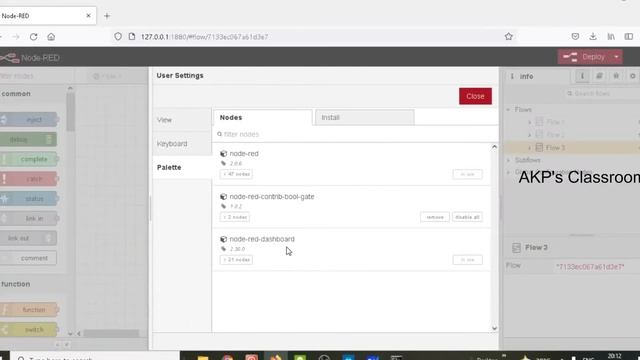Viewport: 640px width, 360px height.
Task: Click in use button for node-red-dashboard
Action: [x=467, y=260]
